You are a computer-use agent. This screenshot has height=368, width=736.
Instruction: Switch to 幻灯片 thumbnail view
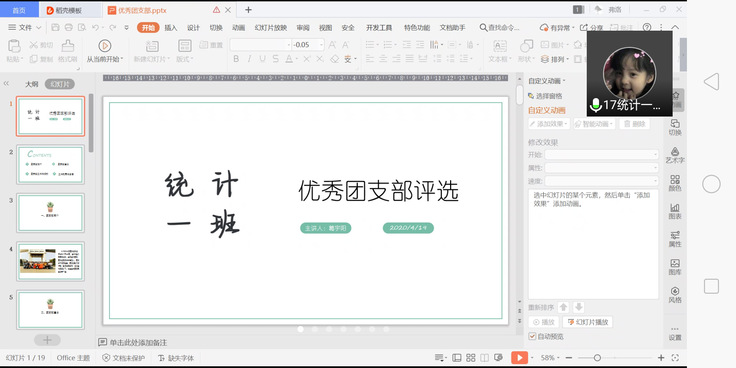pyautogui.click(x=60, y=84)
